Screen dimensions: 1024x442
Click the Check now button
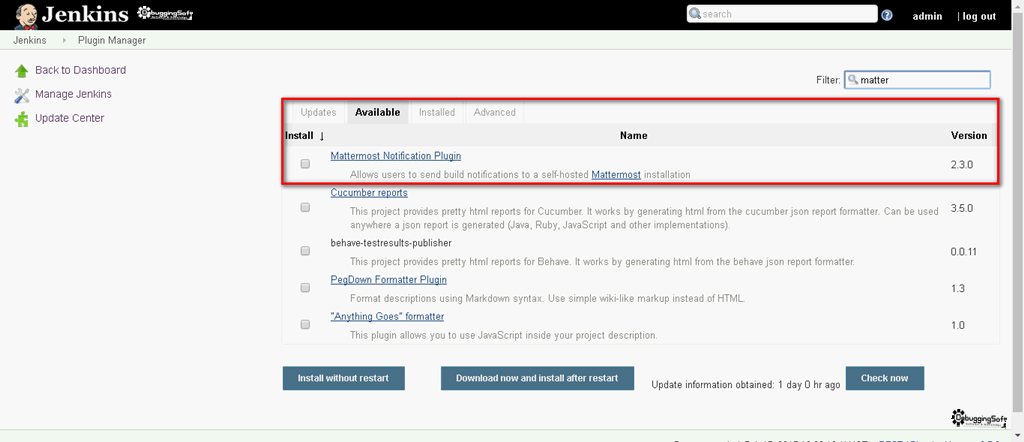click(884, 378)
